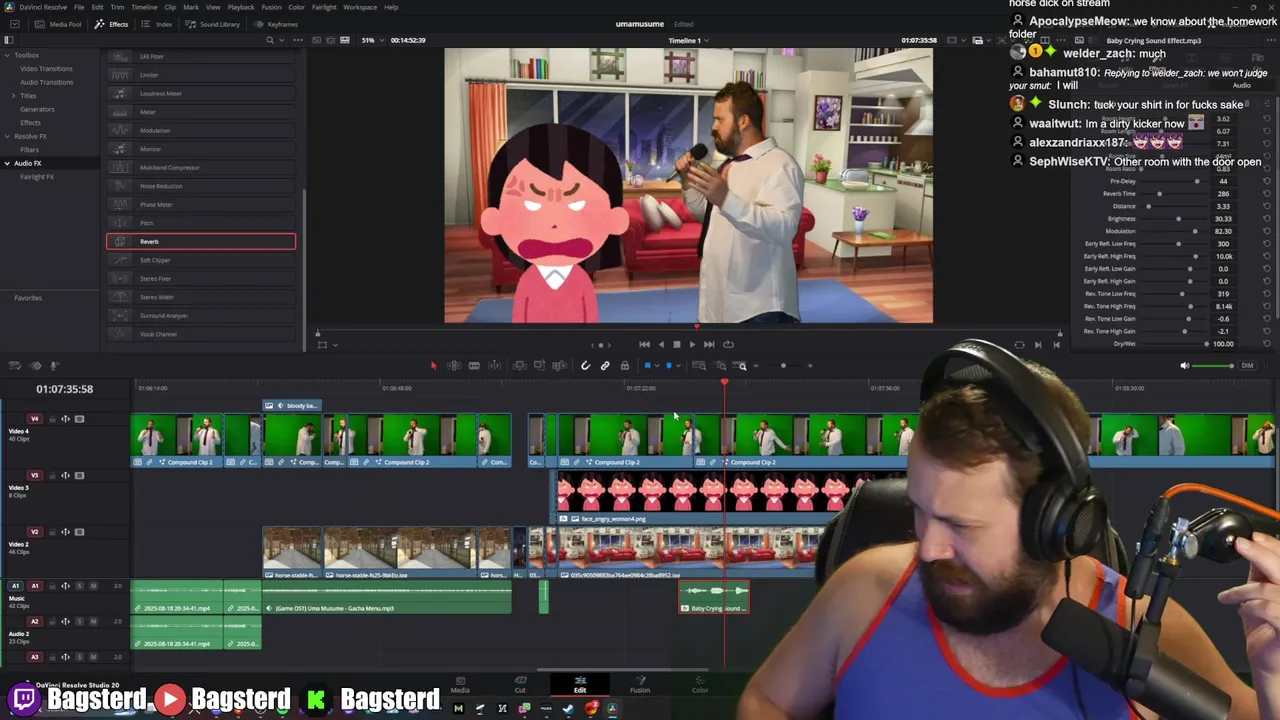
Task: Open effects panel three-dot options menu
Action: coord(297,40)
